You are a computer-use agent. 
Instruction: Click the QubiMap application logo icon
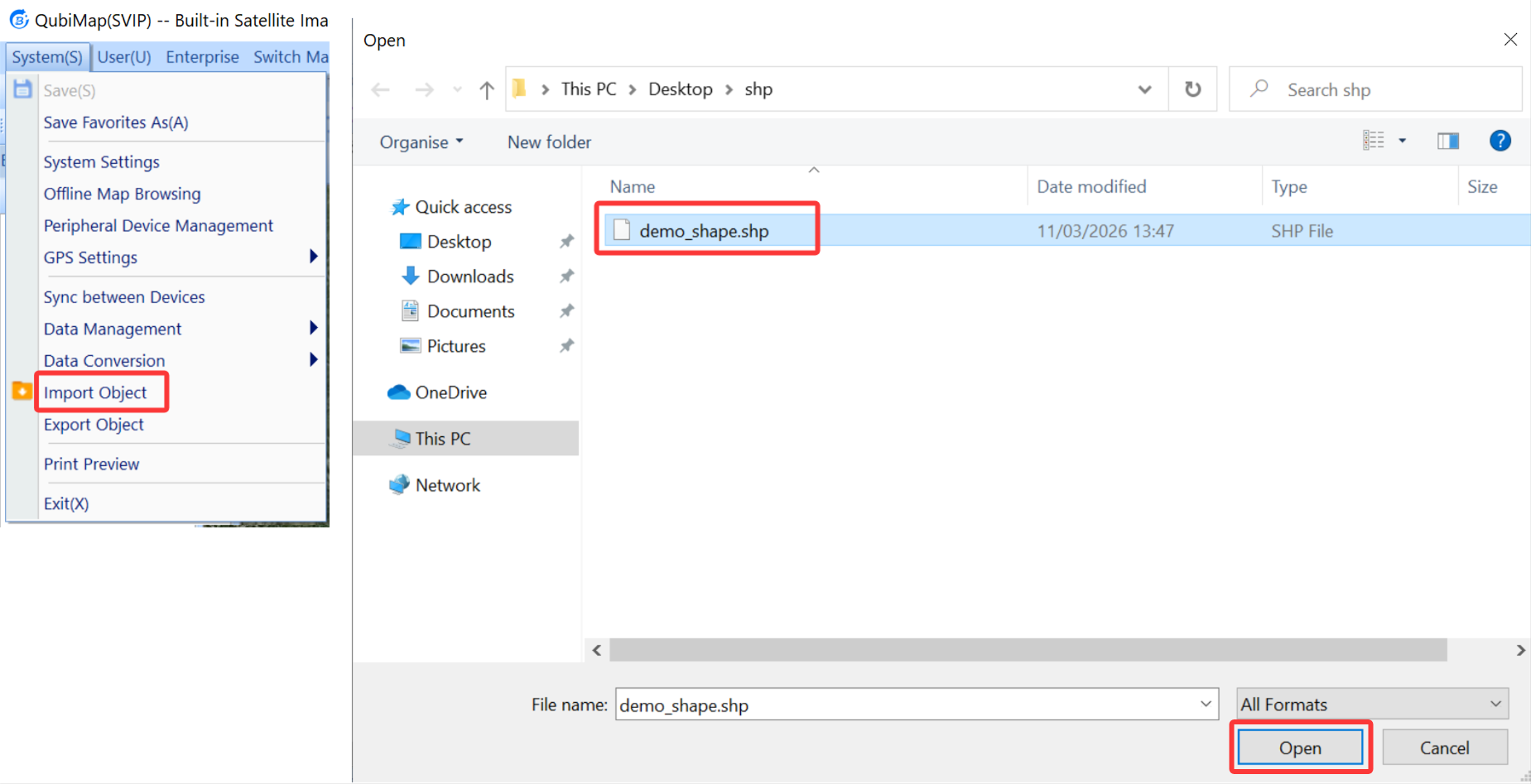point(18,19)
